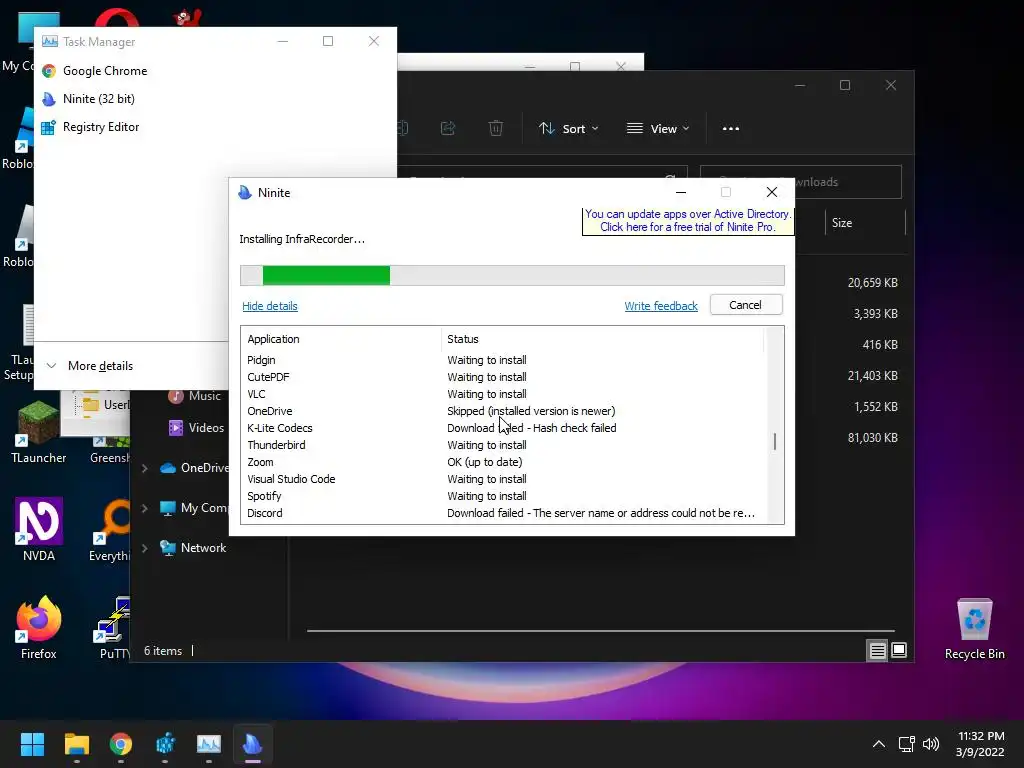Show hidden system tray icons
The image size is (1024, 768).
pos(879,744)
